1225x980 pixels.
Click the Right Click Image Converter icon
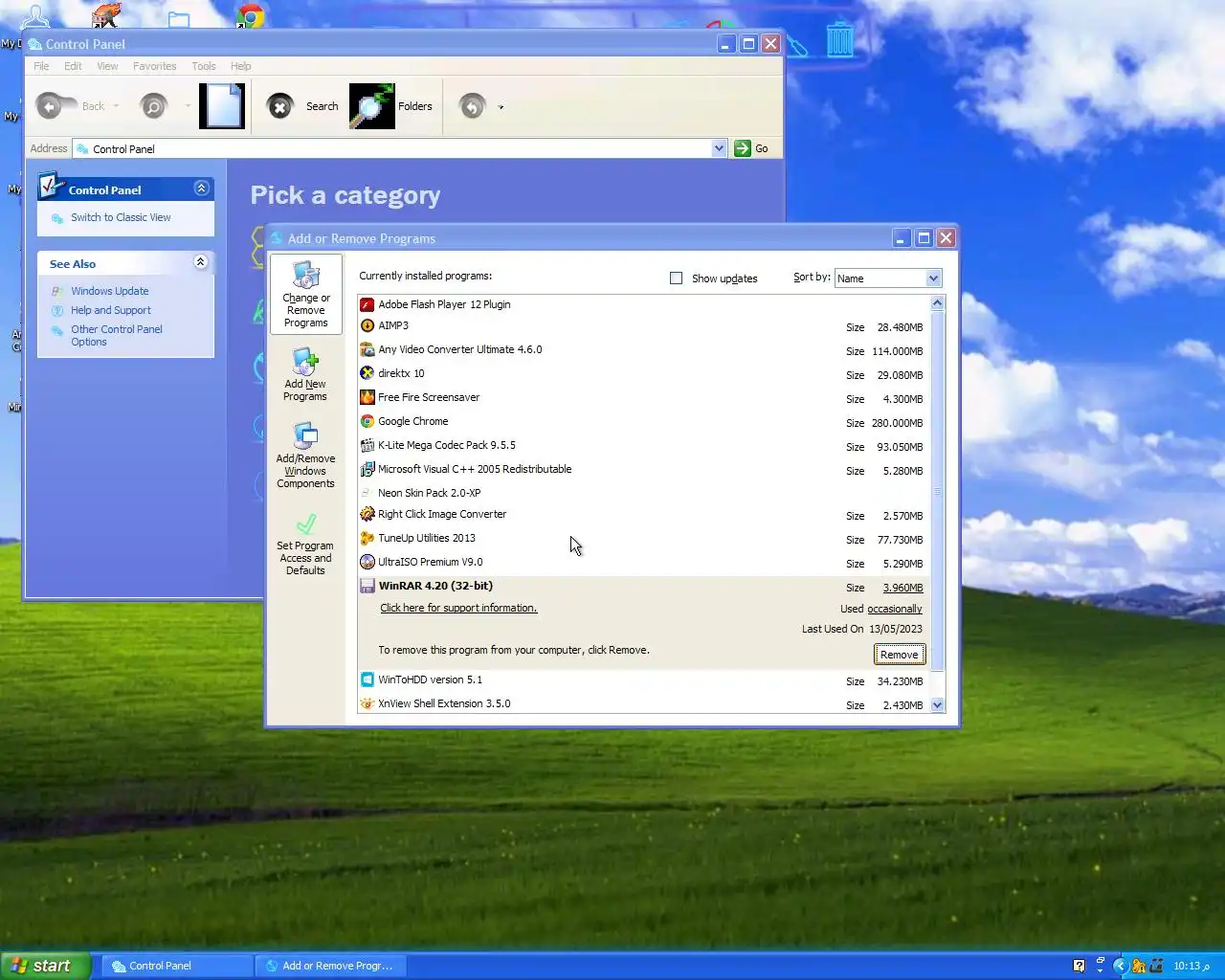[x=367, y=514]
